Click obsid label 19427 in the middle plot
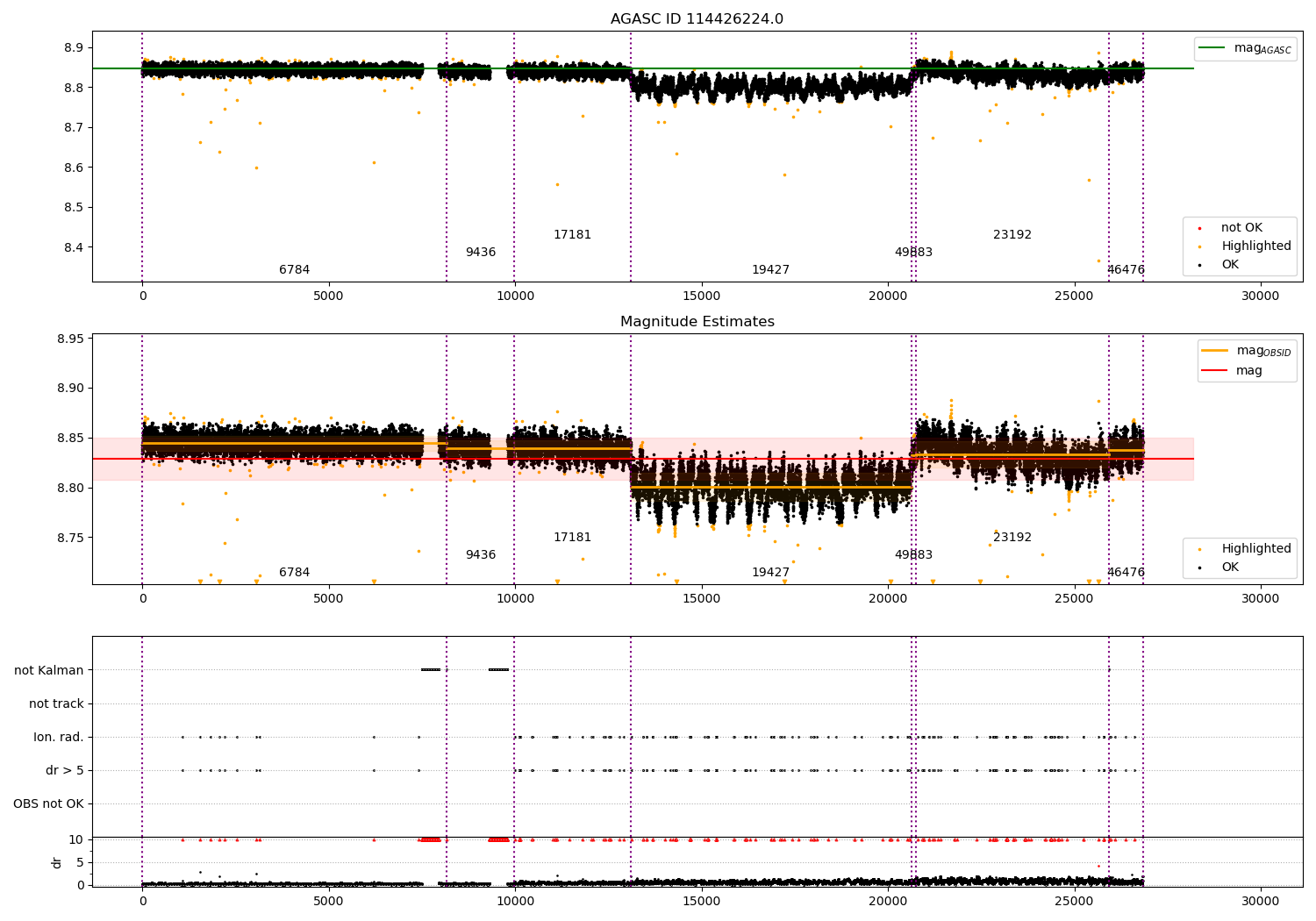Screen dimensions: 1316x921 pos(770,573)
